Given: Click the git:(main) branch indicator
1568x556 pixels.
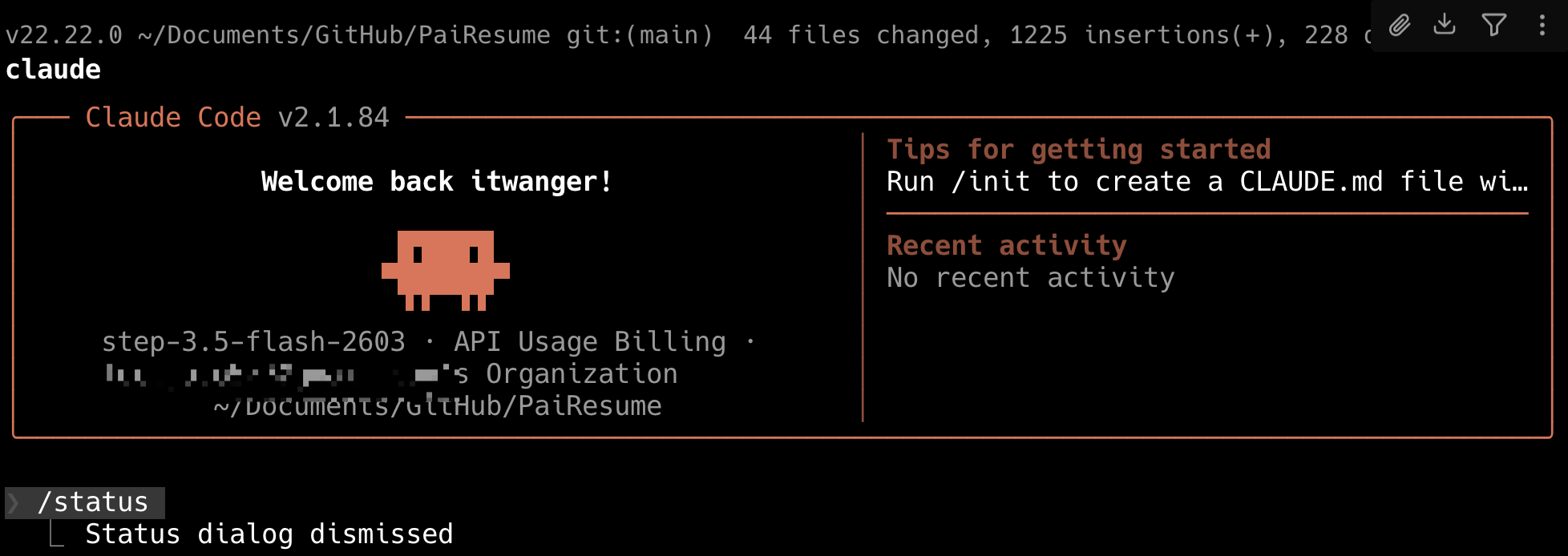Looking at the screenshot, I should point(639,35).
